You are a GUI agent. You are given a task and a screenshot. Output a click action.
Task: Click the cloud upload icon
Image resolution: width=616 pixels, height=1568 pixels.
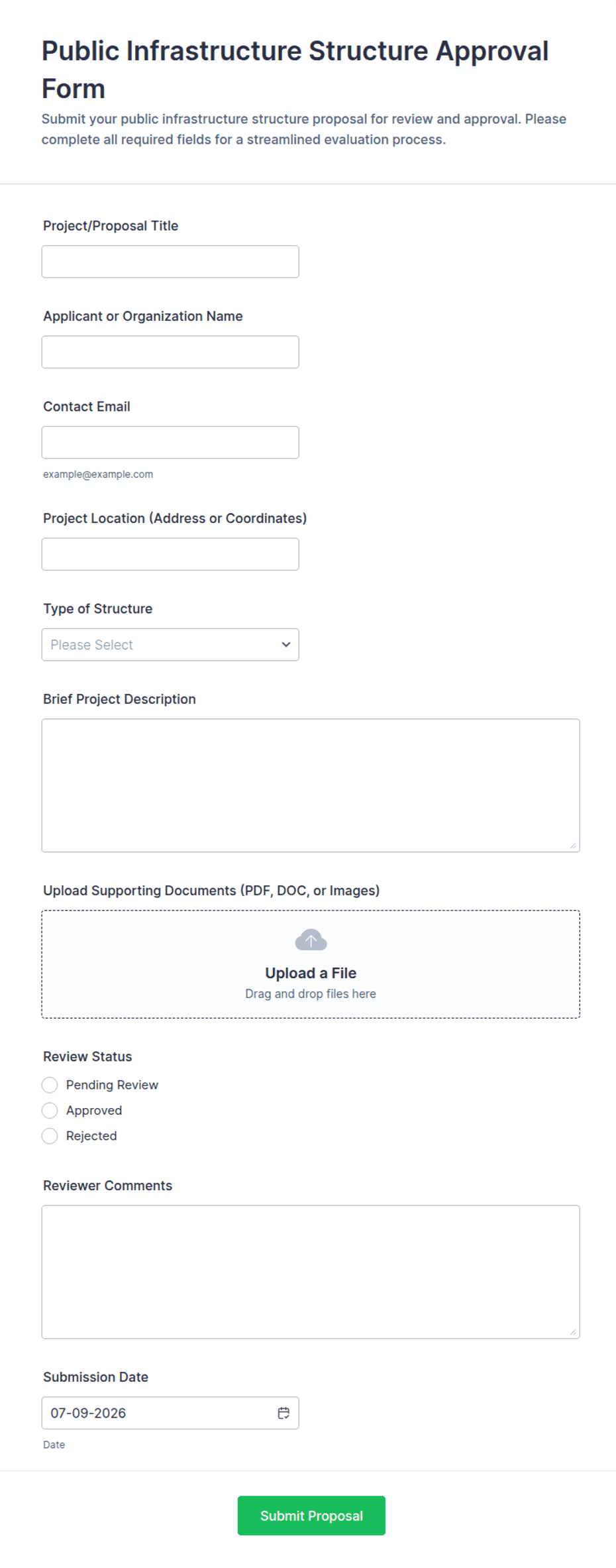click(311, 940)
